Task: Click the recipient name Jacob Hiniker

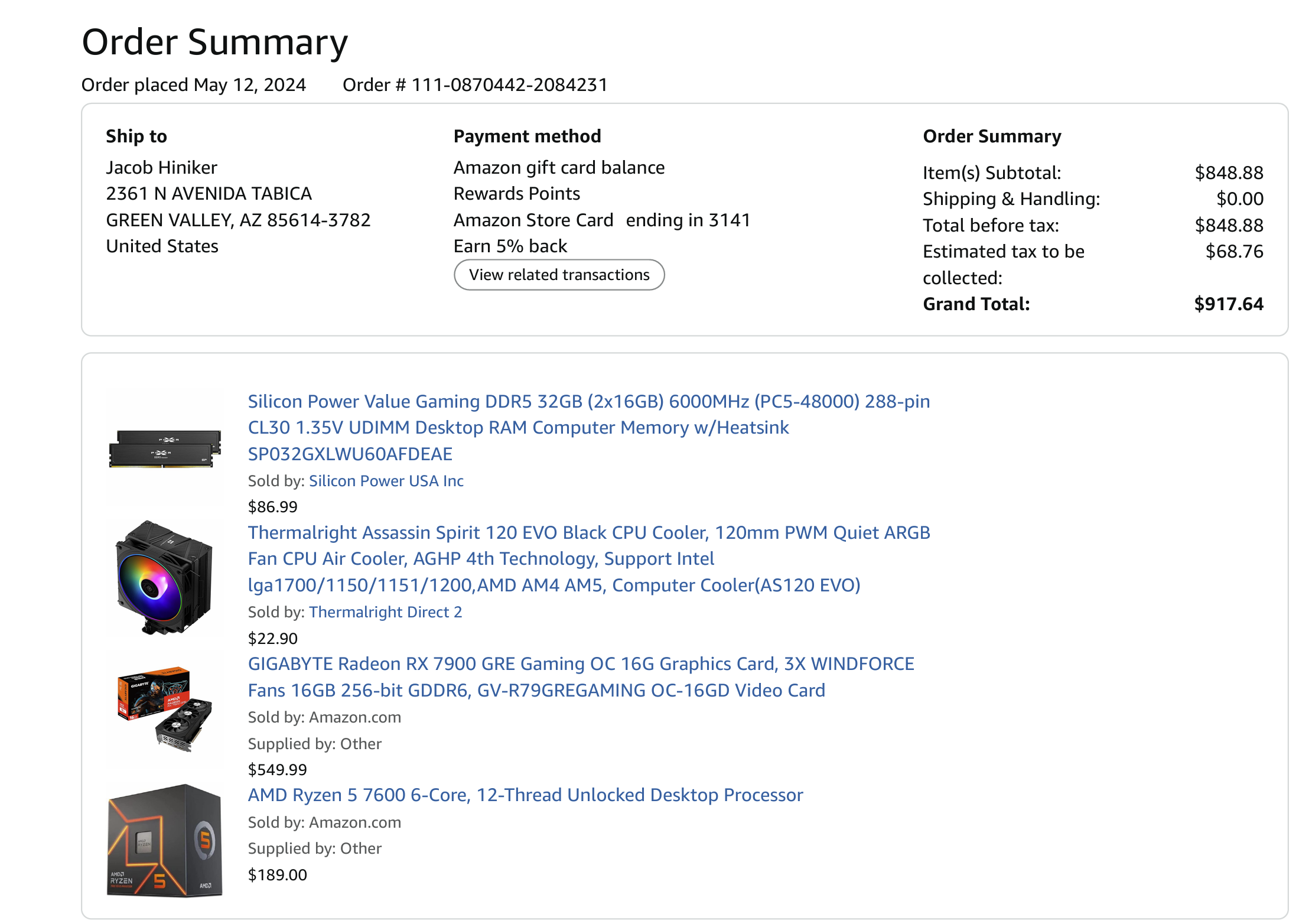Action: pyautogui.click(x=161, y=168)
